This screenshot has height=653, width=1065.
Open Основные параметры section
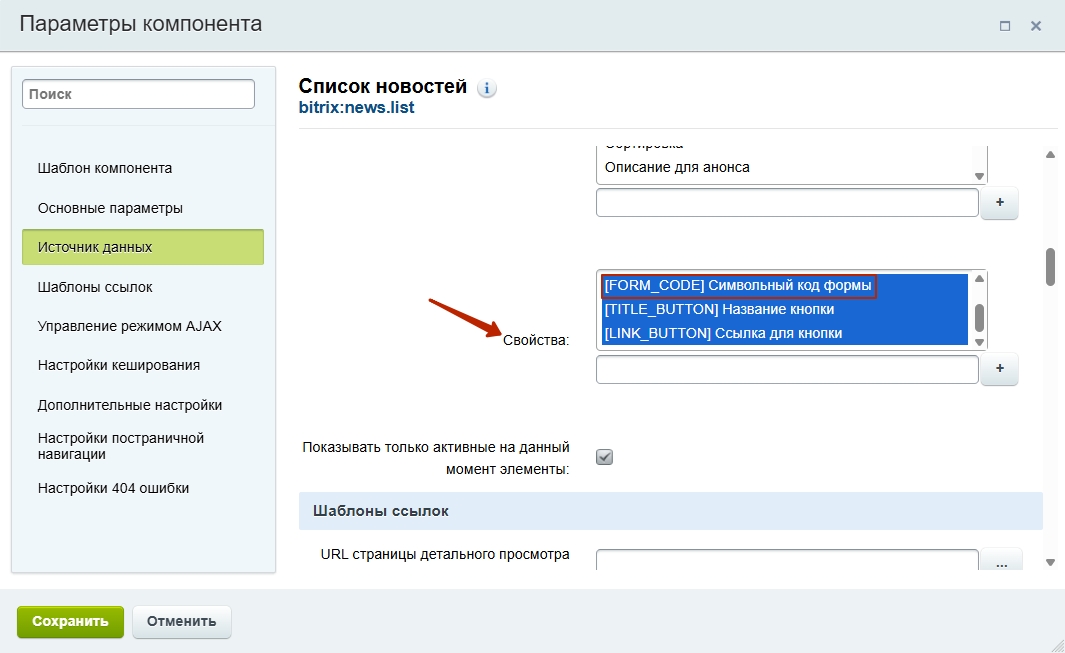click(110, 208)
